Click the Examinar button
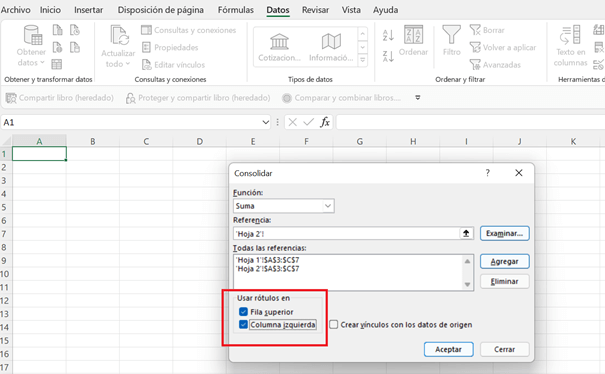Screen dimensions: 605x374 (504, 234)
